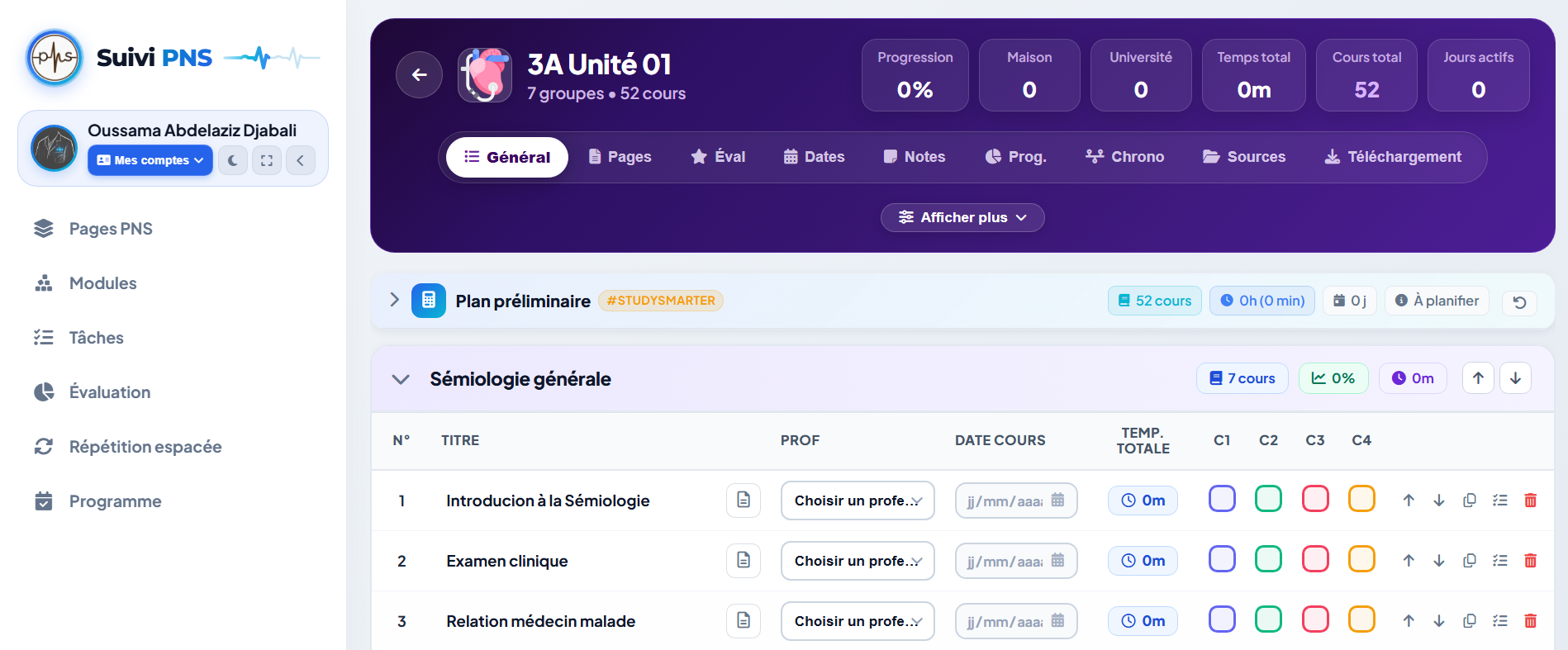
Task: Delete the Introducion à la Sémiologie course
Action: 1530,501
